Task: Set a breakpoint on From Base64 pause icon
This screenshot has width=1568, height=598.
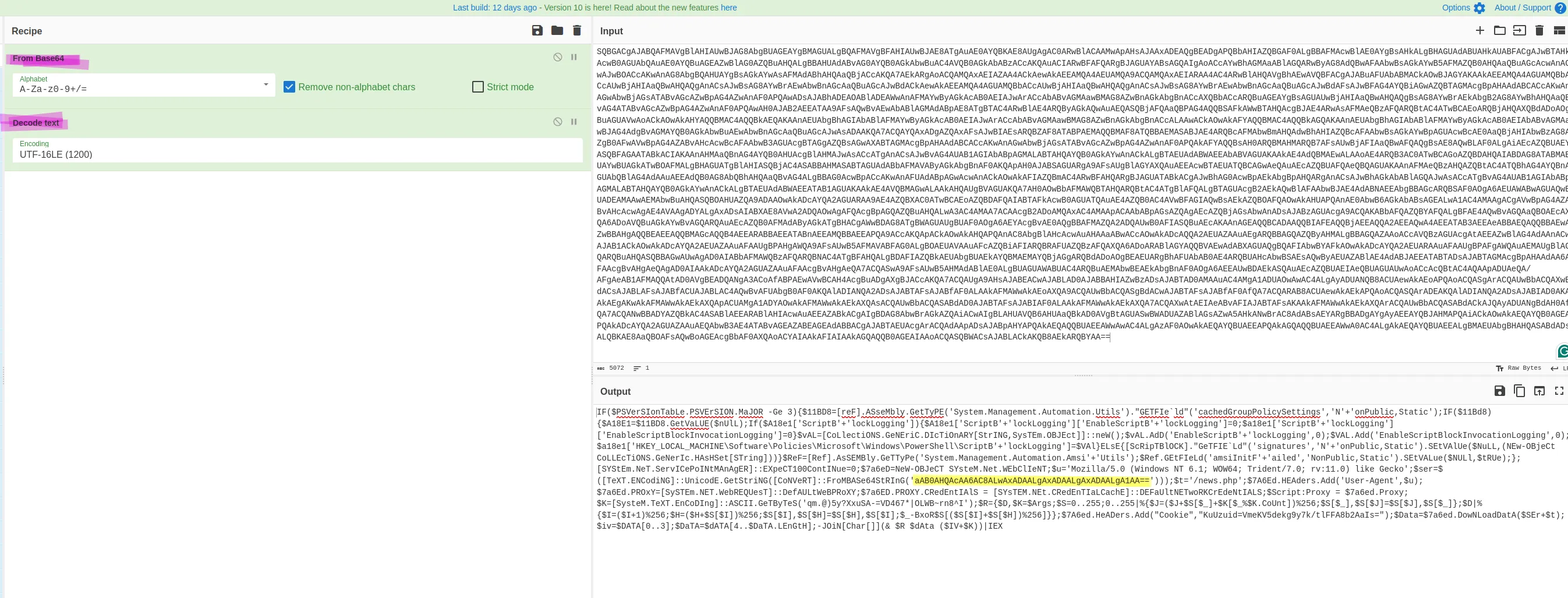Action: (x=574, y=56)
